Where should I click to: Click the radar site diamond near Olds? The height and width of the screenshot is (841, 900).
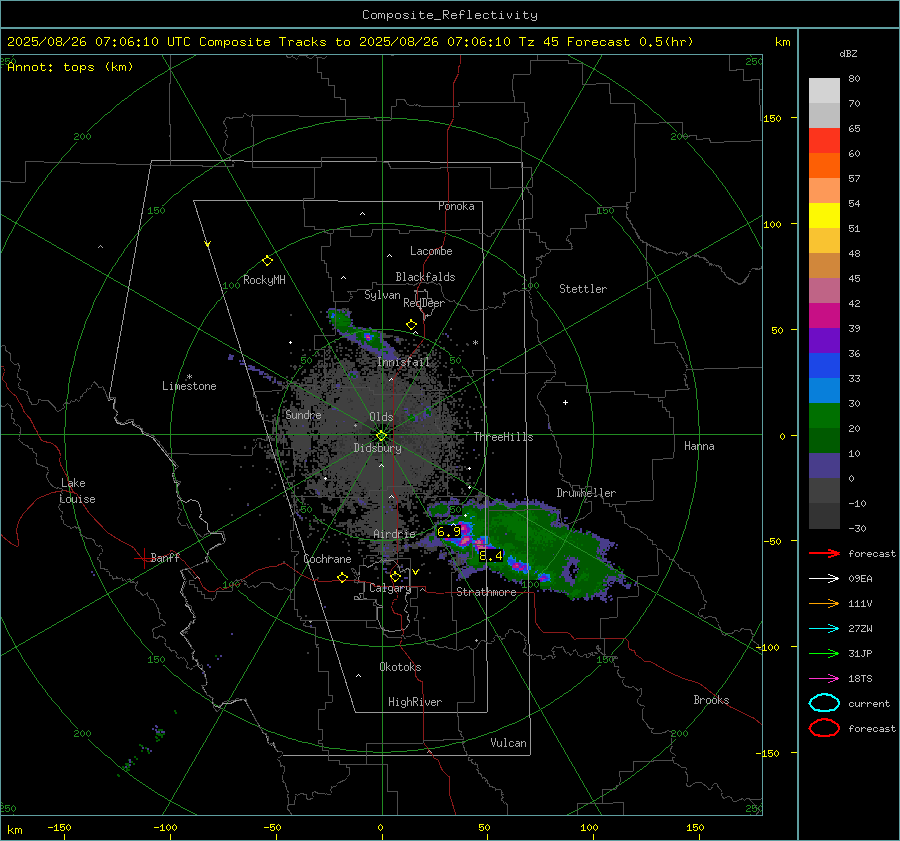(x=381, y=435)
